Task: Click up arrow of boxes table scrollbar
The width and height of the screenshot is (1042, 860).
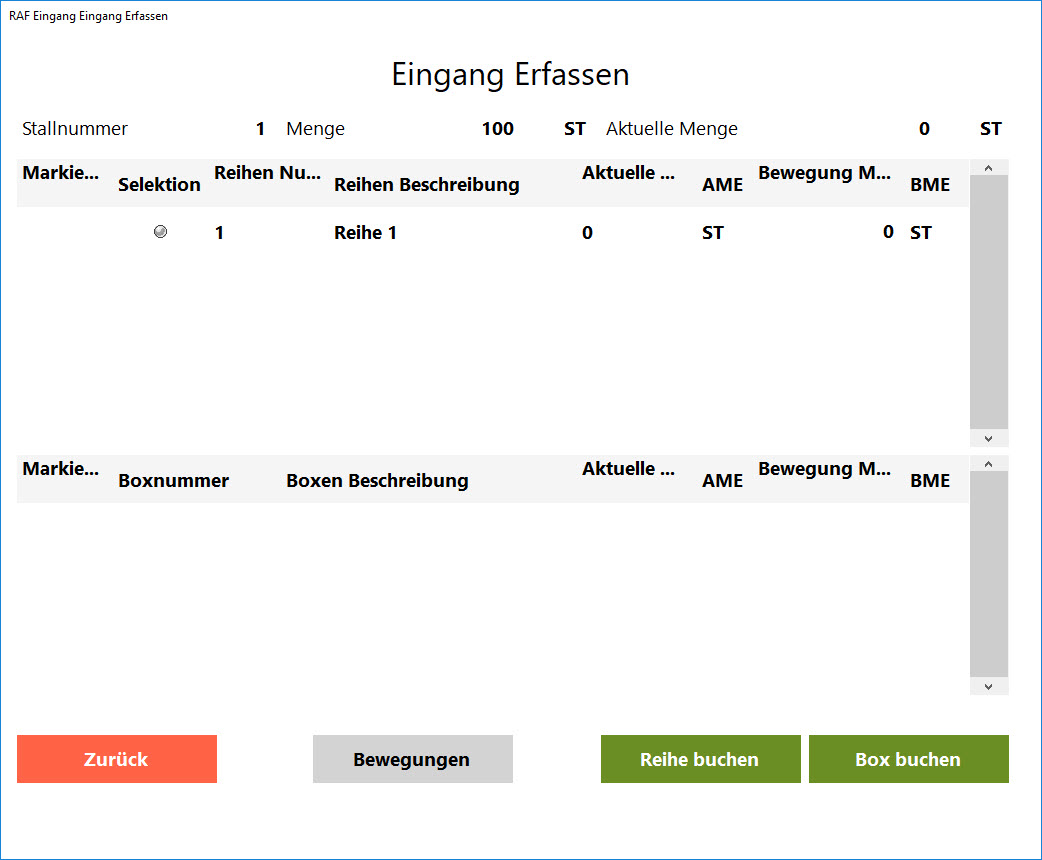Action: (x=988, y=464)
